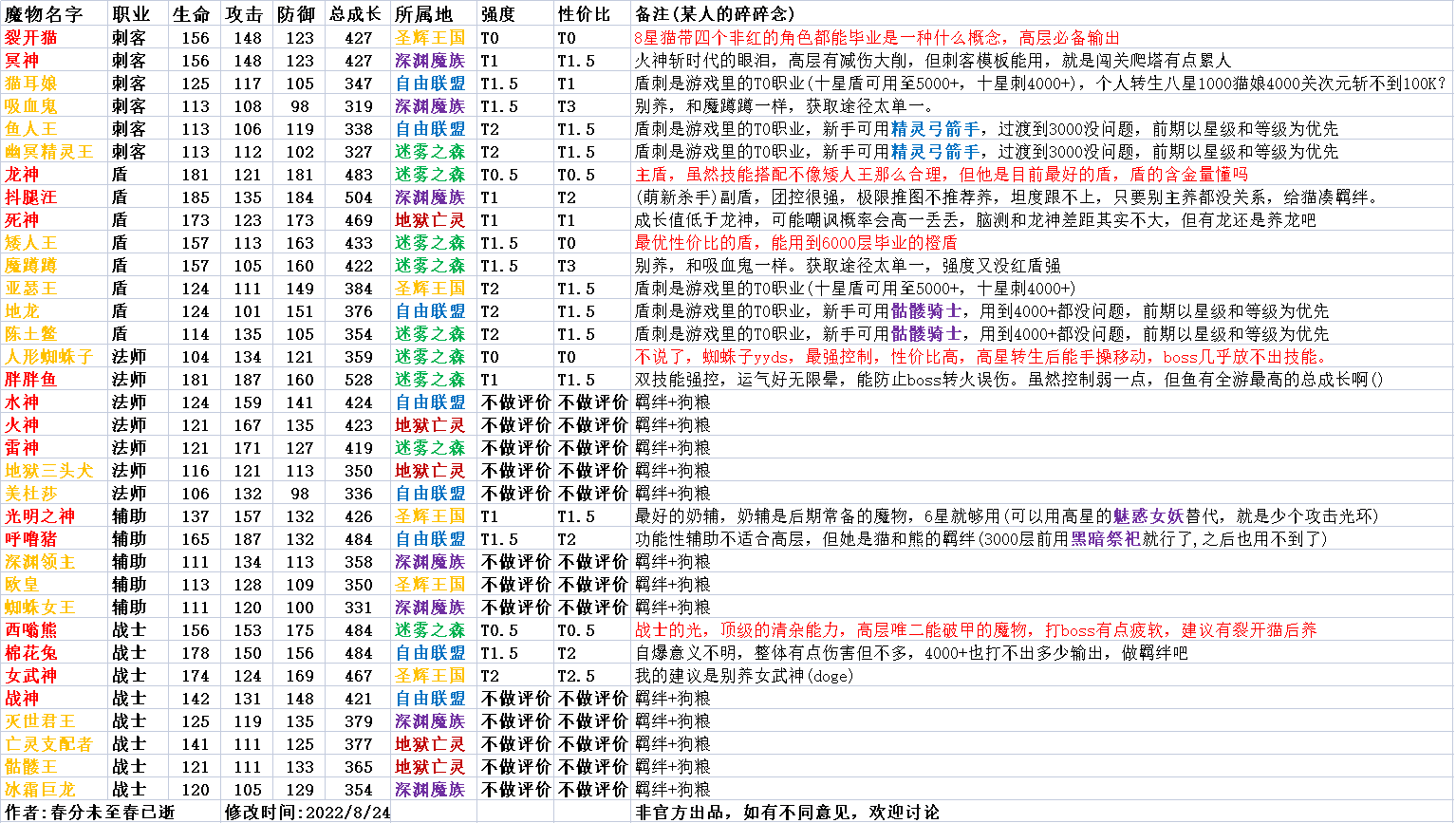Screen dimensions: 1456x823
Task: Select the 西嘻熊 name cell
Action: tap(31, 630)
